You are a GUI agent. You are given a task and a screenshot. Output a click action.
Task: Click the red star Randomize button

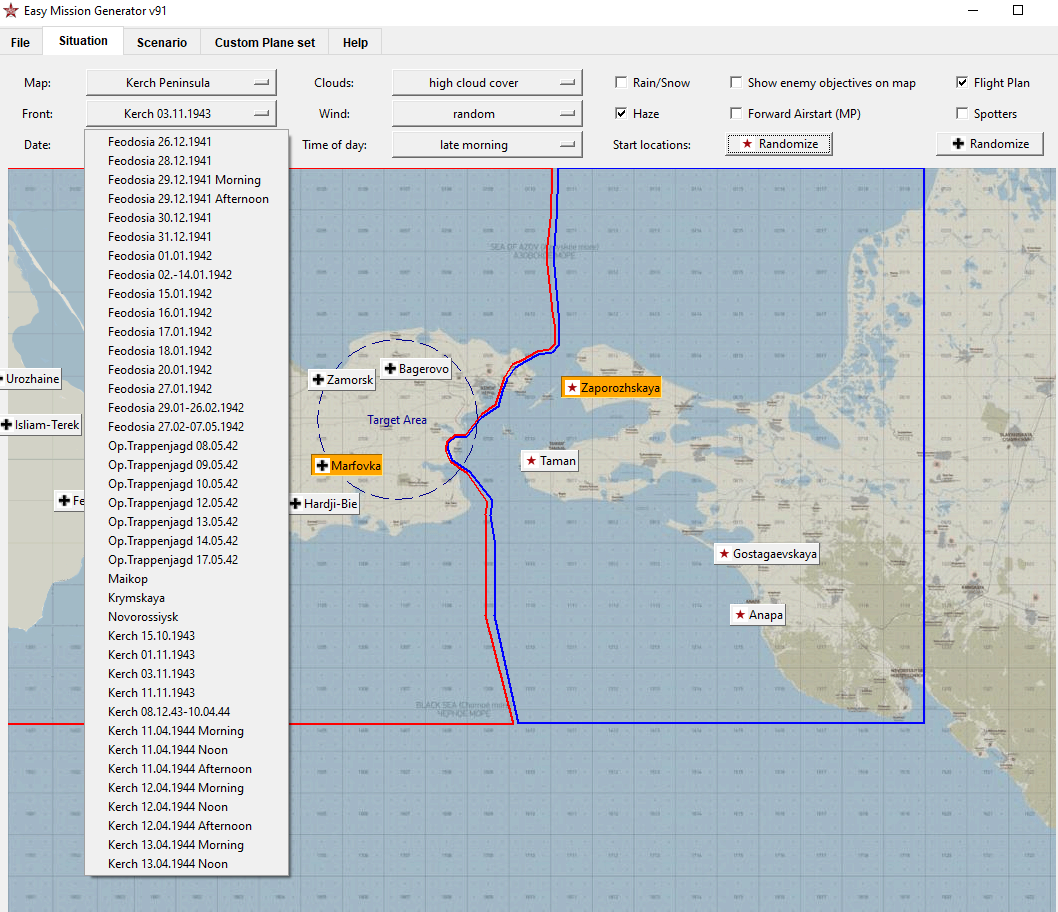[x=779, y=144]
